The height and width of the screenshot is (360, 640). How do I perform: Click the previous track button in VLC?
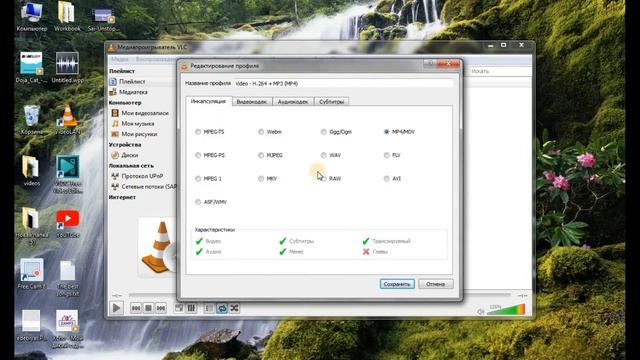point(136,308)
